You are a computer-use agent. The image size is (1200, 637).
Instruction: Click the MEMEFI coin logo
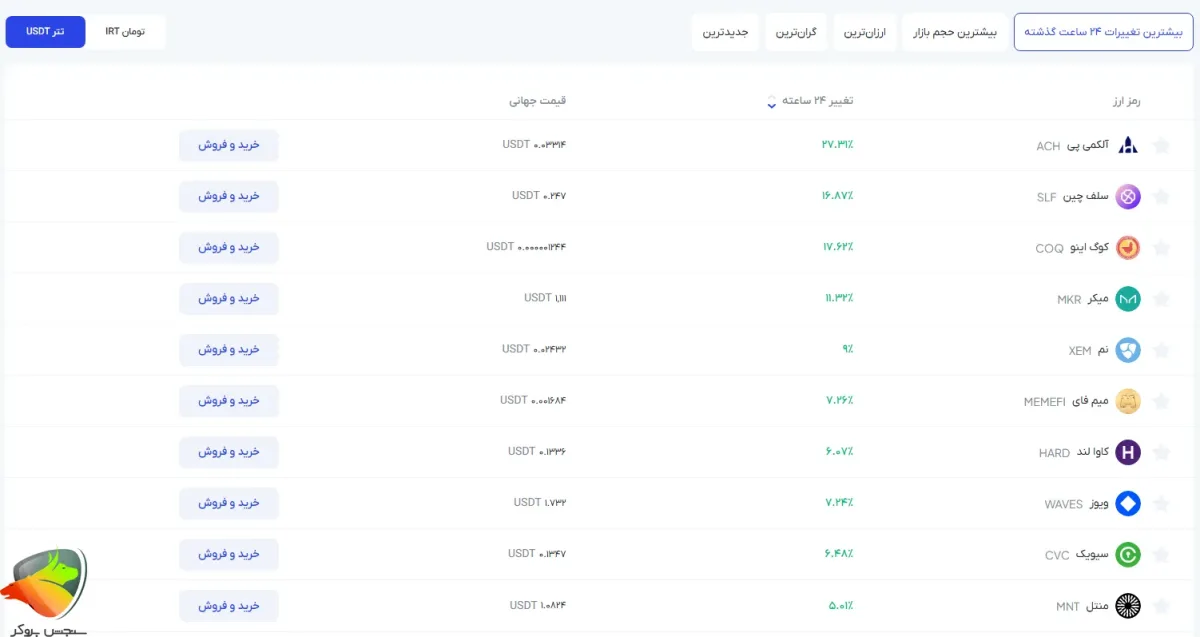click(1128, 401)
